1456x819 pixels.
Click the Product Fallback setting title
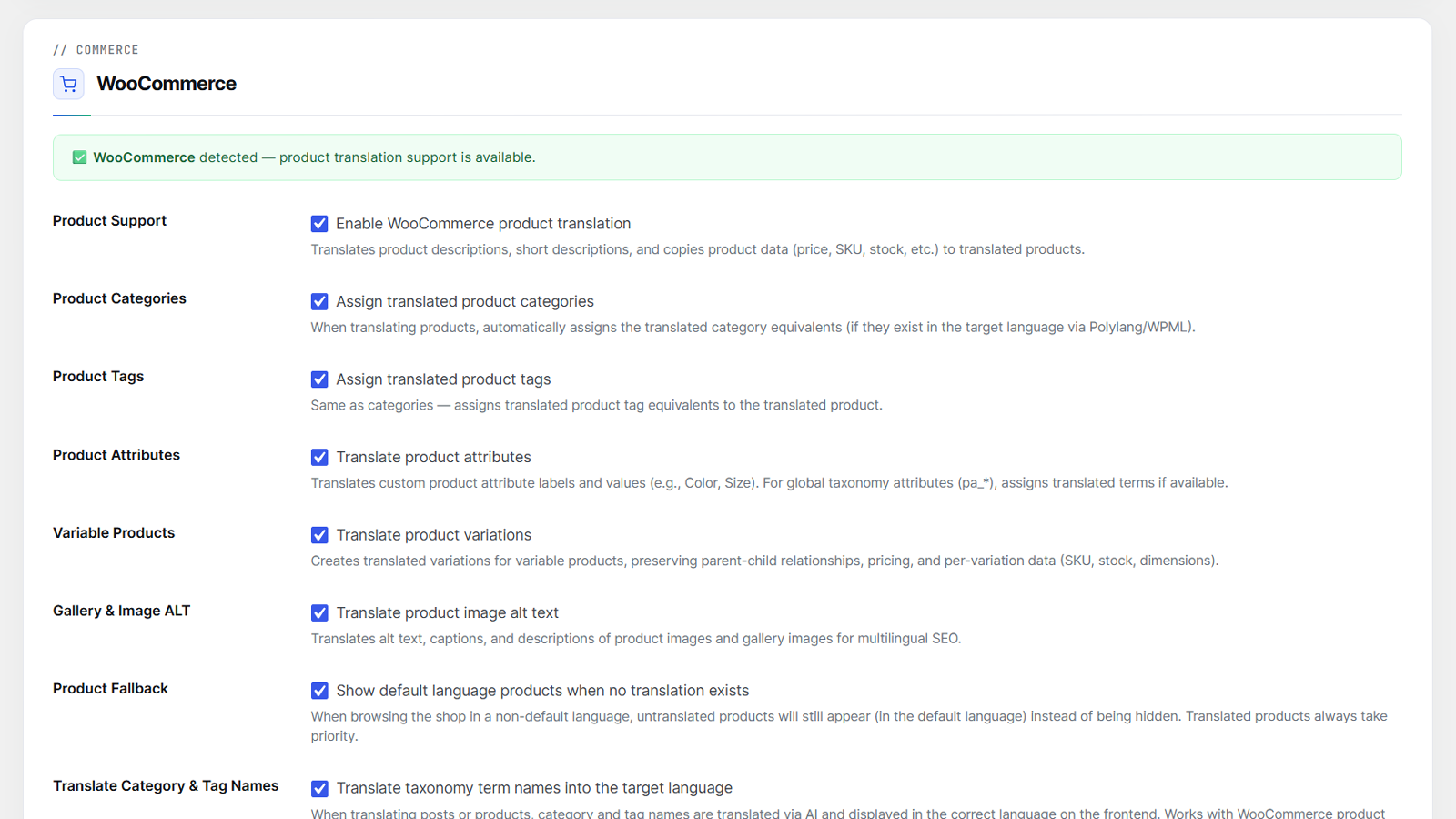[x=110, y=689]
